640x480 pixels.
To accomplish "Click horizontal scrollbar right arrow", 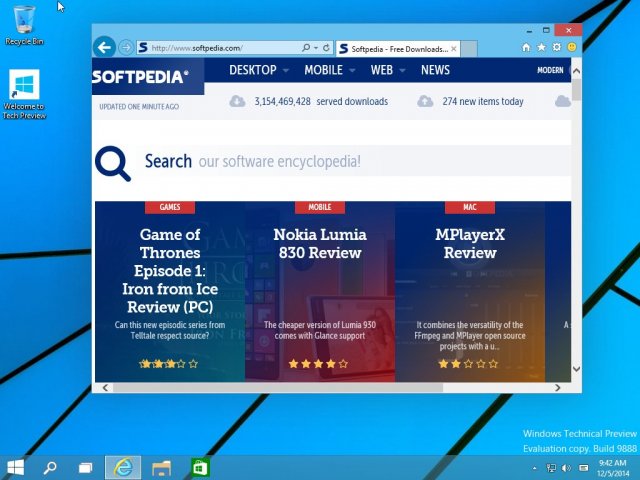I will pos(558,387).
